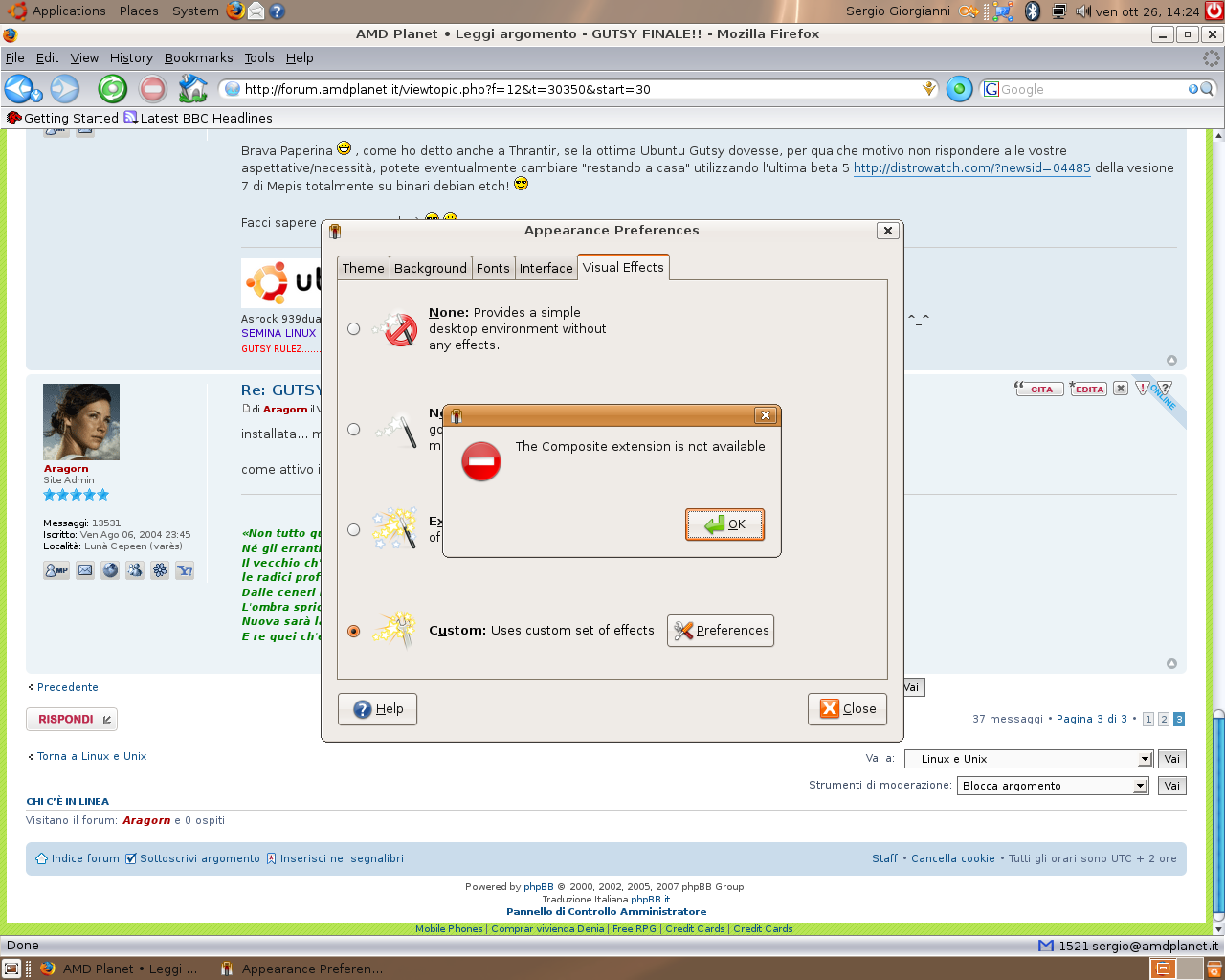
Task: Click inside the URL address bar
Action: (x=574, y=89)
